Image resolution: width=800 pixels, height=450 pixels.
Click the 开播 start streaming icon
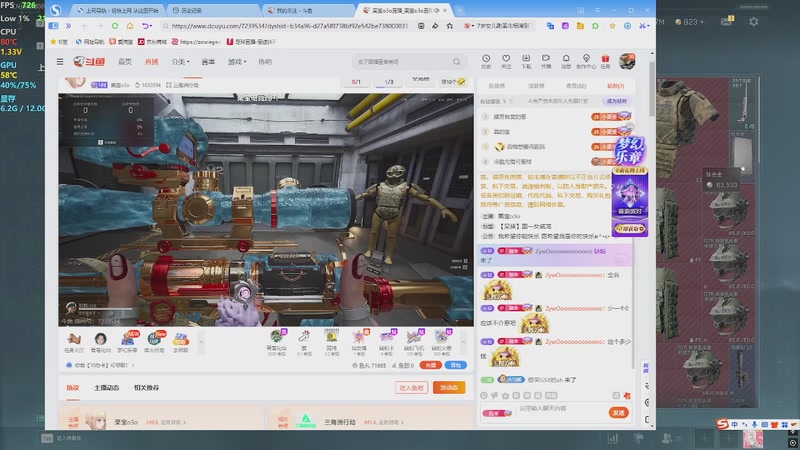[546, 61]
